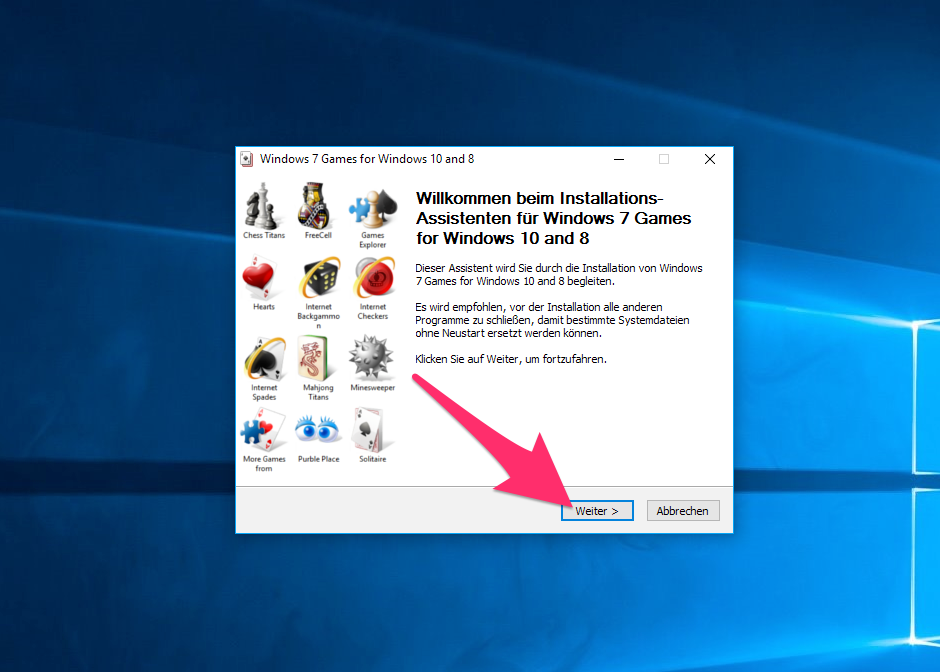This screenshot has width=940, height=672.
Task: Minimize the installer window
Action: point(619,159)
